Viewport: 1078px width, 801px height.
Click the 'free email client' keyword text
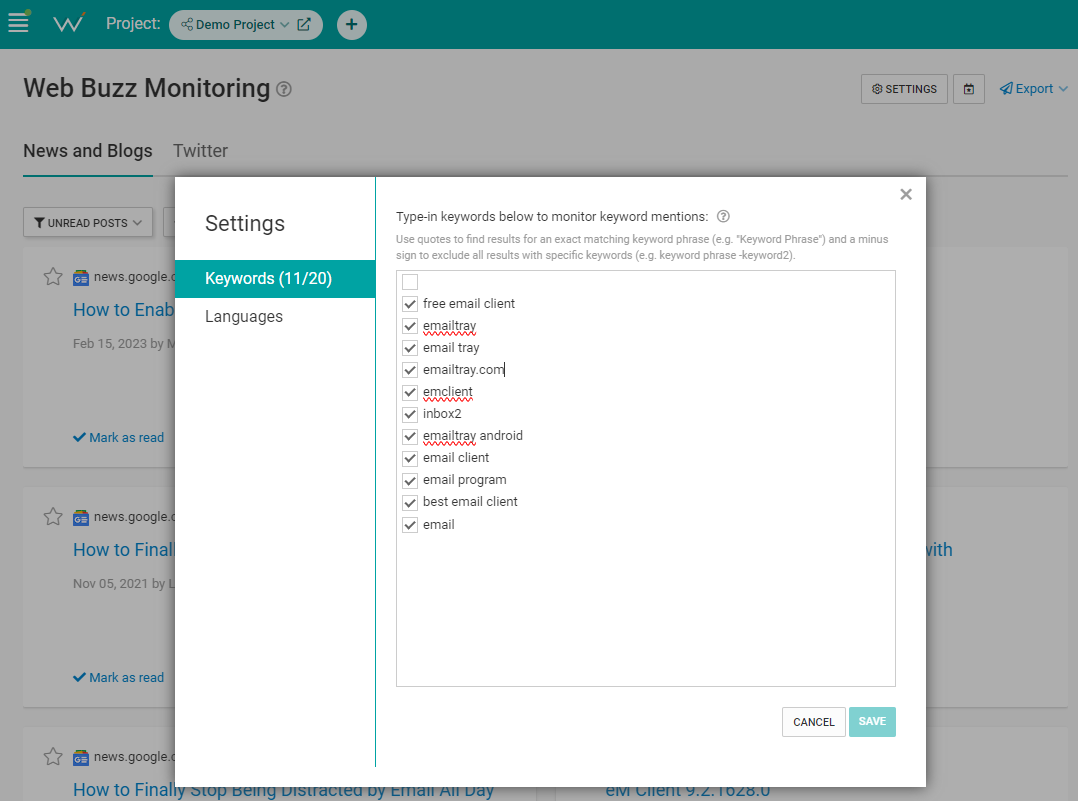click(x=469, y=304)
